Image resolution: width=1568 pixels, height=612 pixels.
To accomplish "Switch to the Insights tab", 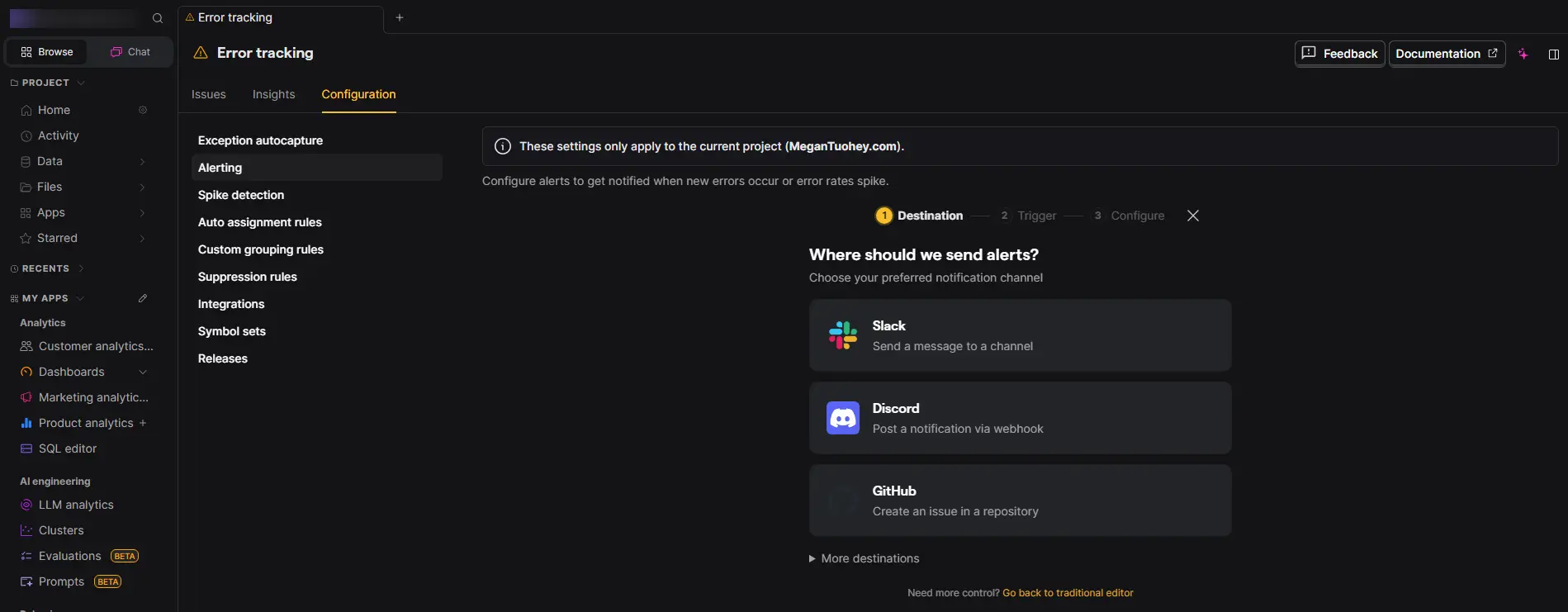I will coord(273,94).
